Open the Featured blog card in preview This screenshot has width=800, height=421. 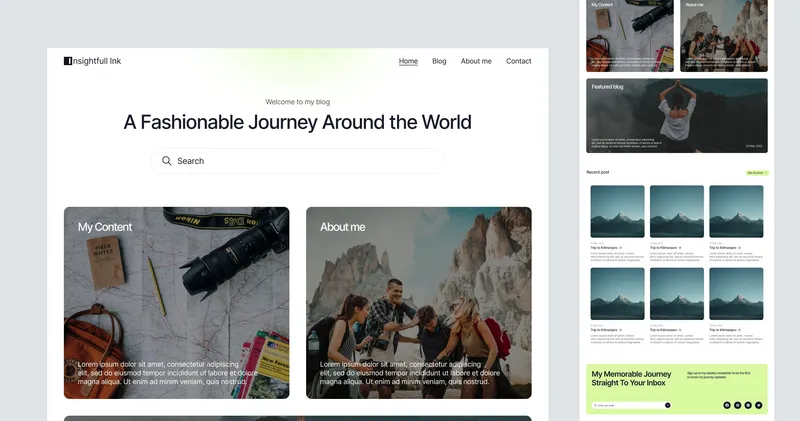click(677, 116)
